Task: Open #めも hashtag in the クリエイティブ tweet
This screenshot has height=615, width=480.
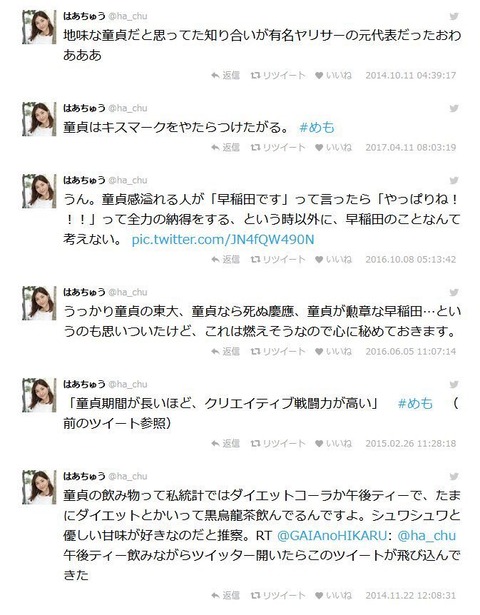Action: (415, 404)
